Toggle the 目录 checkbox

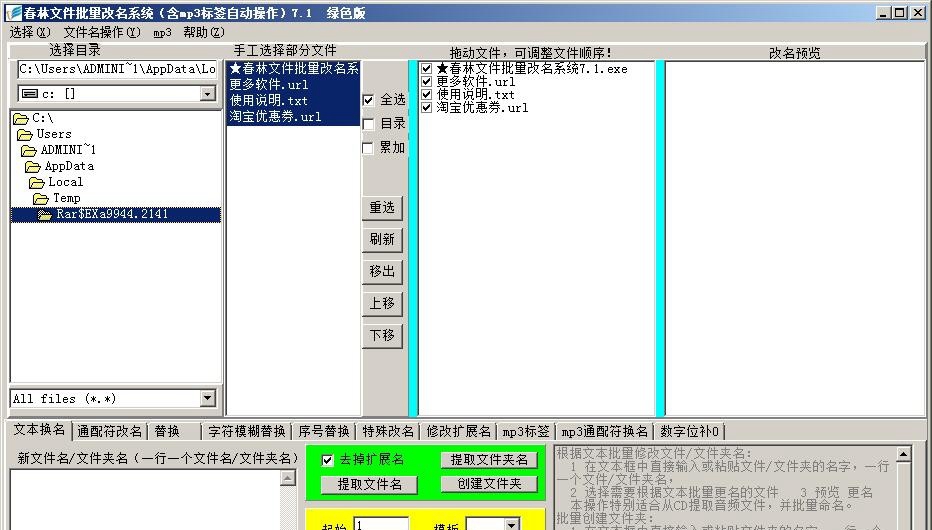point(368,124)
